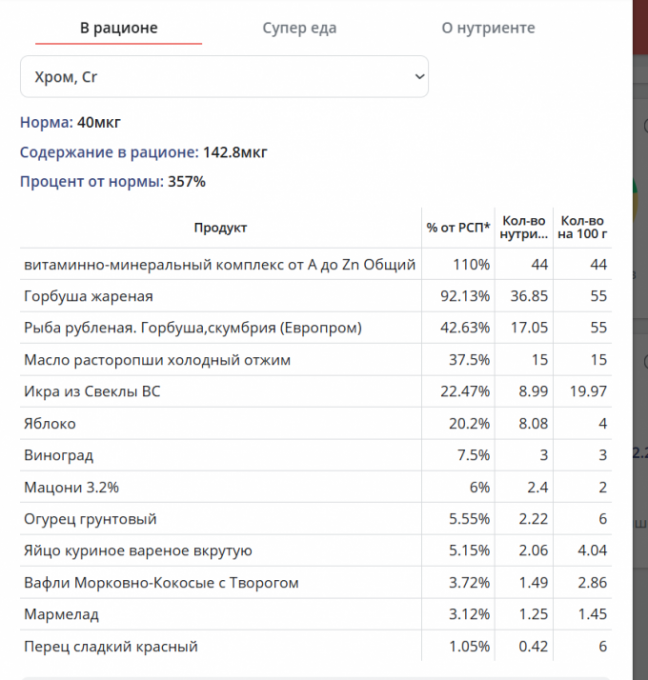The height and width of the screenshot is (680, 648).
Task: Select the "Мацони 3.2%" entry
Action: [71, 488]
